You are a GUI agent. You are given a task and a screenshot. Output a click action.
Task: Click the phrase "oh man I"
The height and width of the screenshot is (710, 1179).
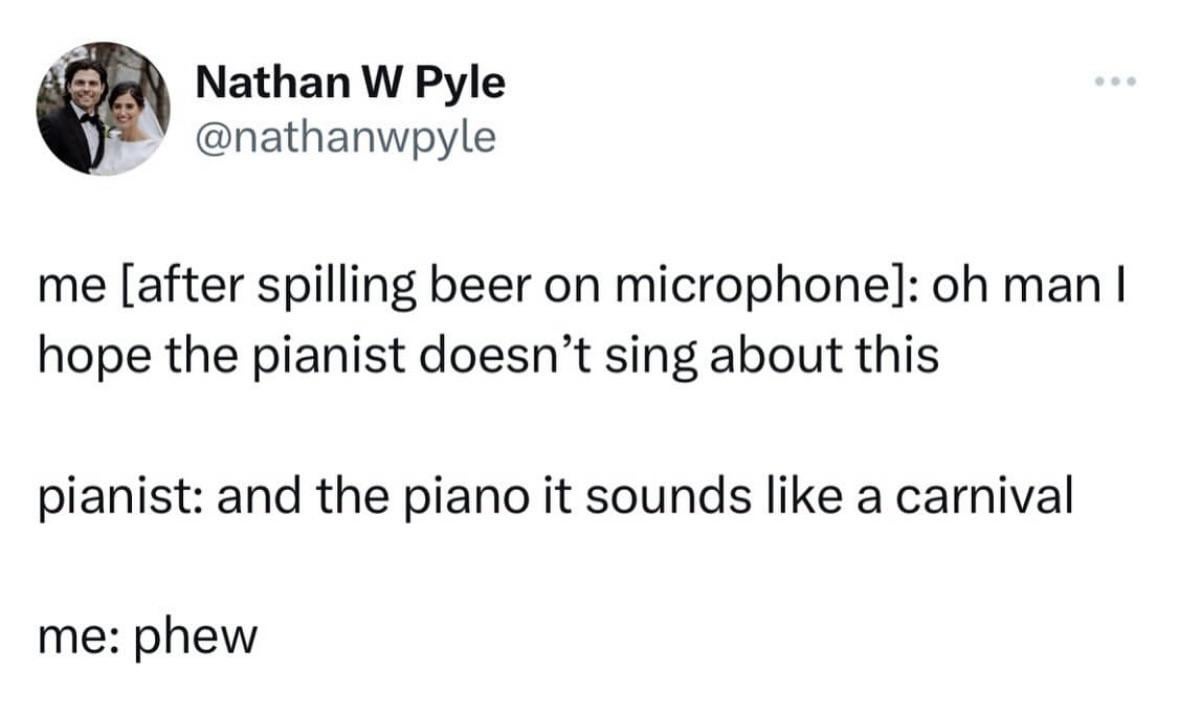coord(1029,287)
